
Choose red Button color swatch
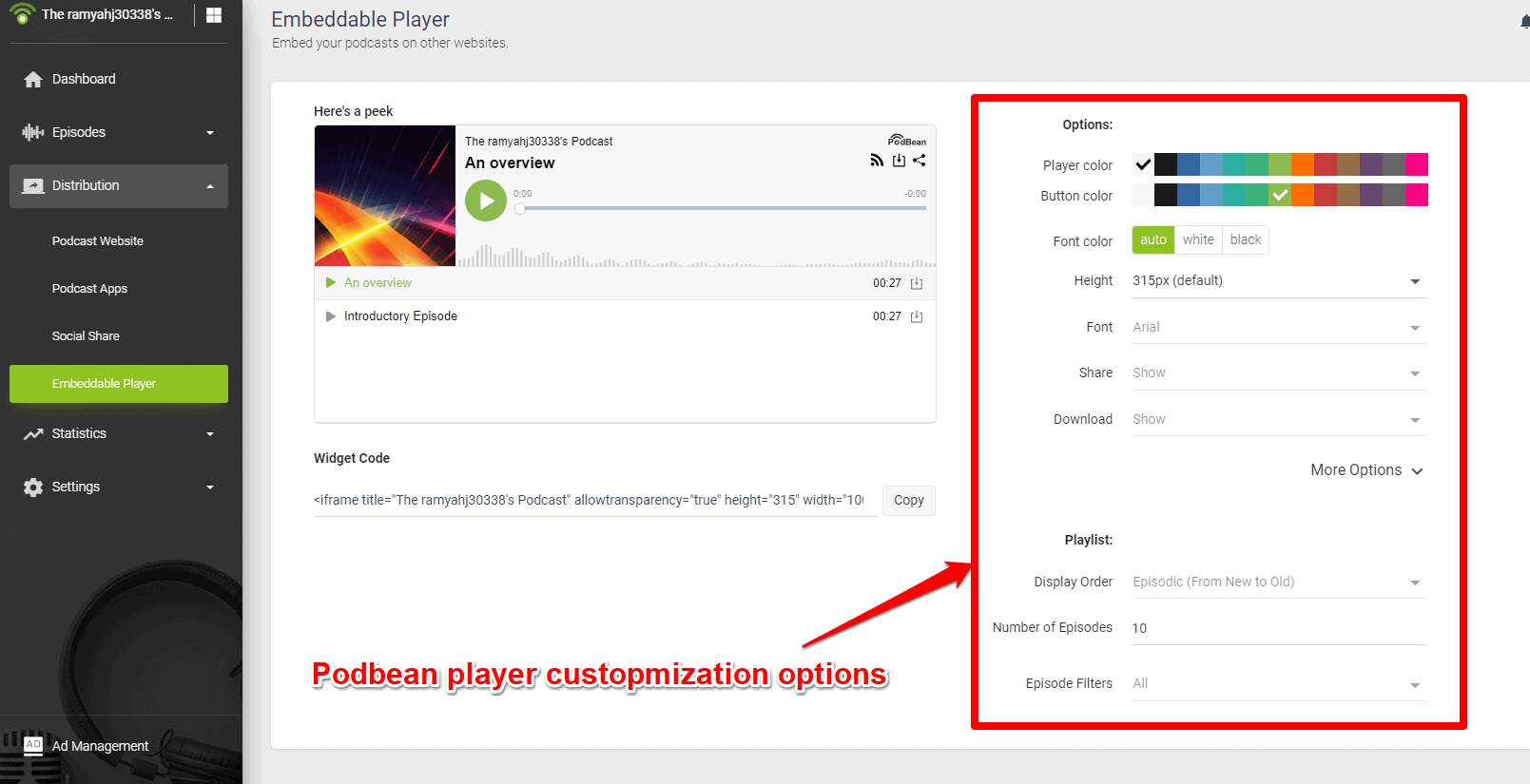click(1326, 195)
